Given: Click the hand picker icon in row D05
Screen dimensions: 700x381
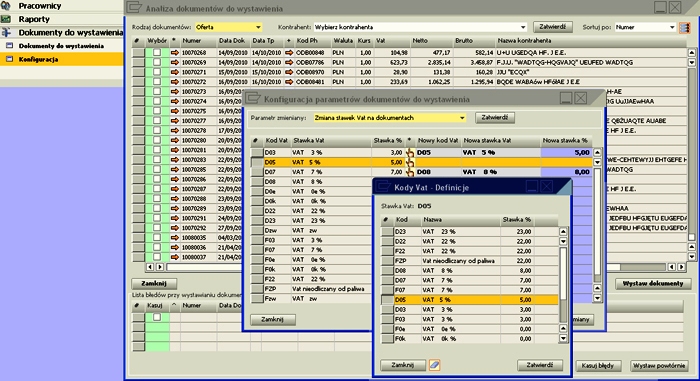Looking at the screenshot, I should (x=410, y=163).
